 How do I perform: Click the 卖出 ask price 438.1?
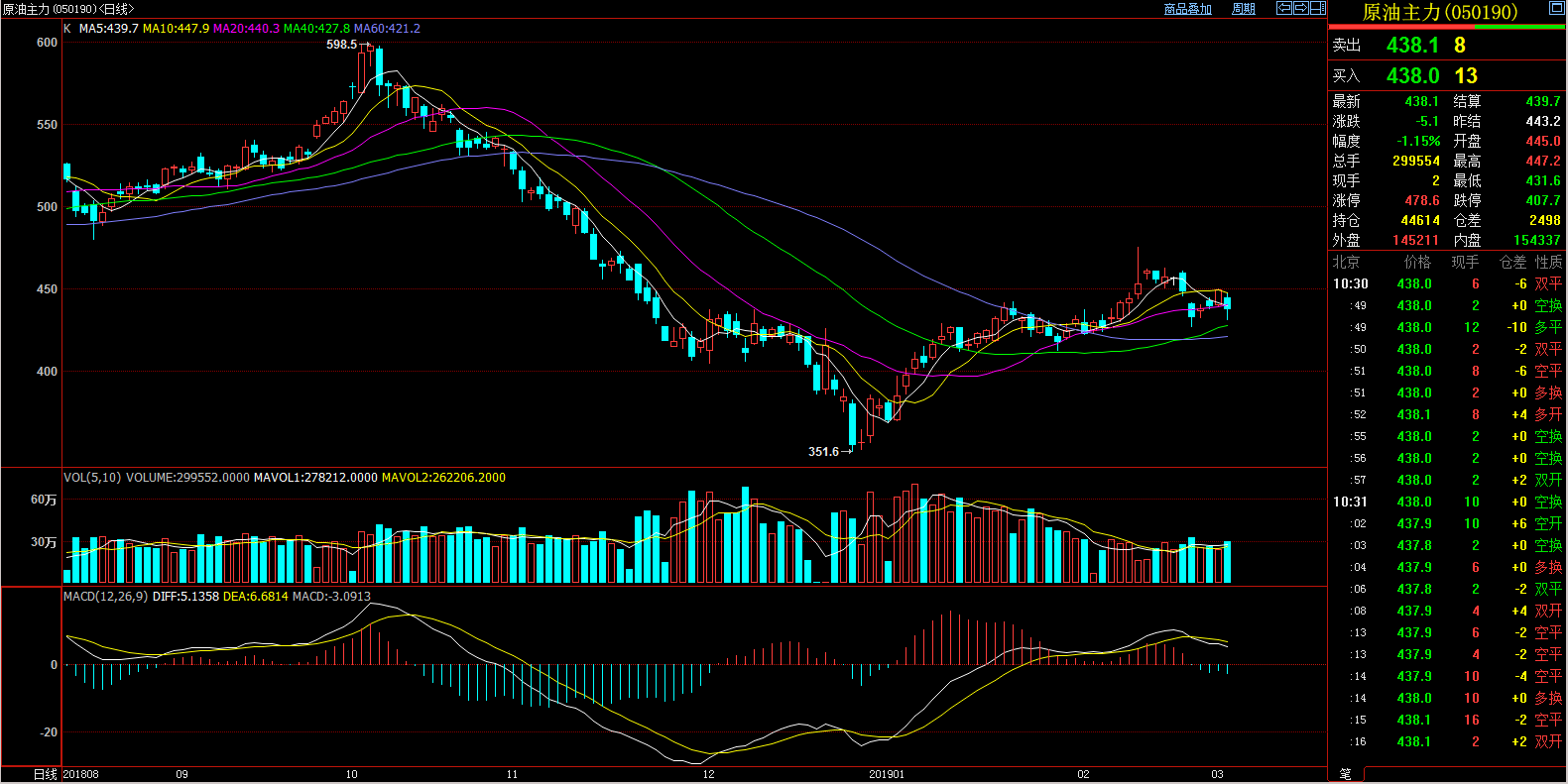point(1412,45)
